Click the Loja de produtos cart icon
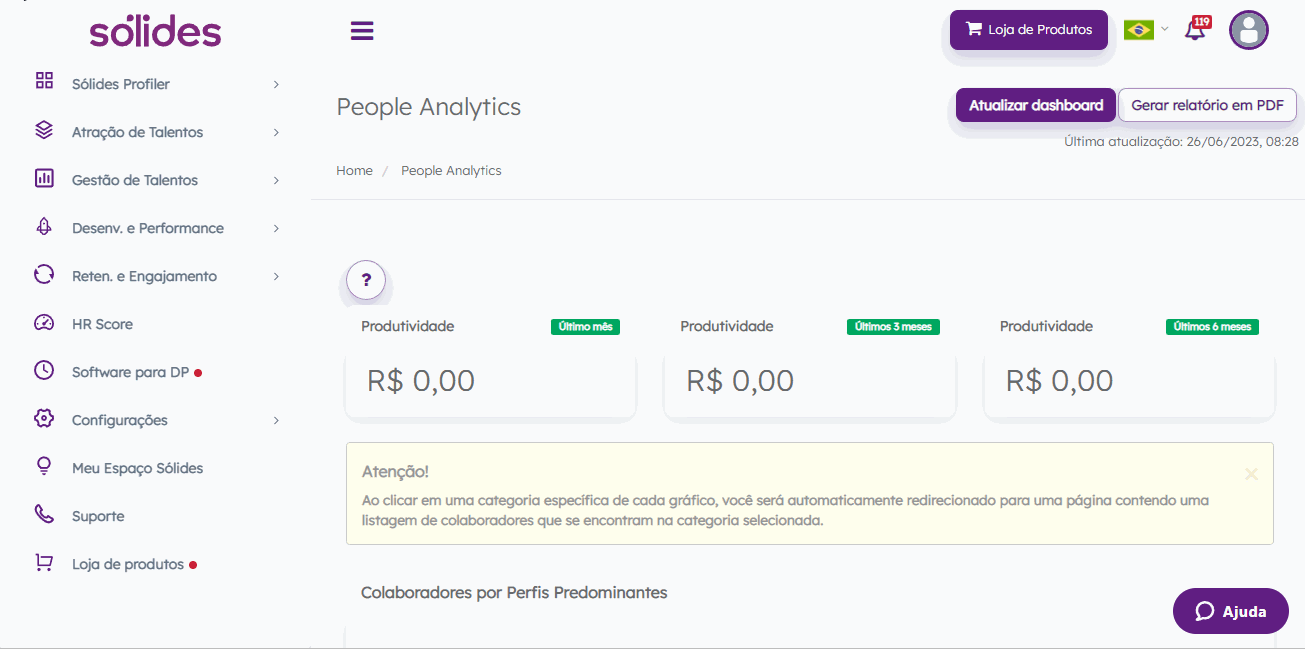This screenshot has width=1305, height=649. [44, 563]
